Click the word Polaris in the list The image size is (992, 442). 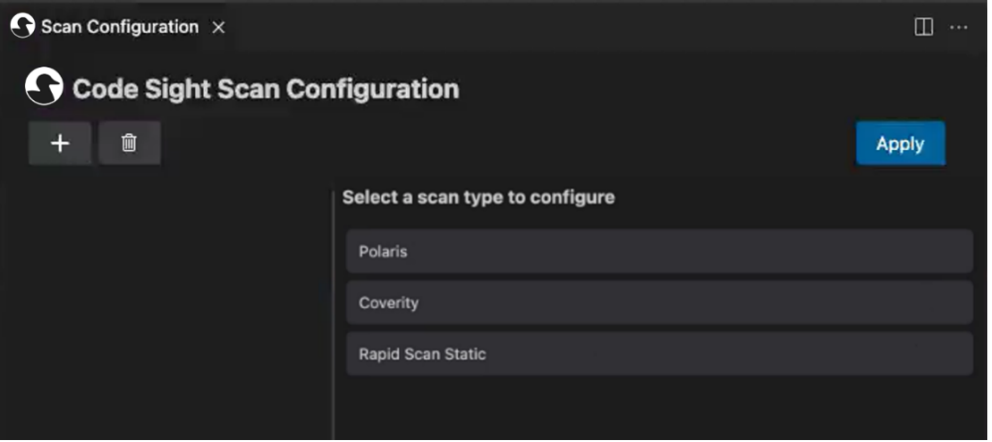(x=383, y=251)
